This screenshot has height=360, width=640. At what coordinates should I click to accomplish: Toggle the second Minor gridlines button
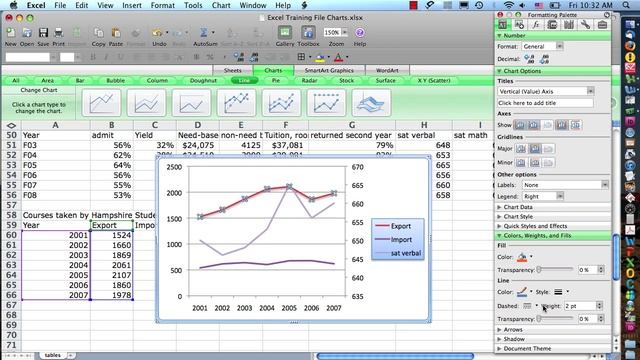pyautogui.click(x=535, y=162)
